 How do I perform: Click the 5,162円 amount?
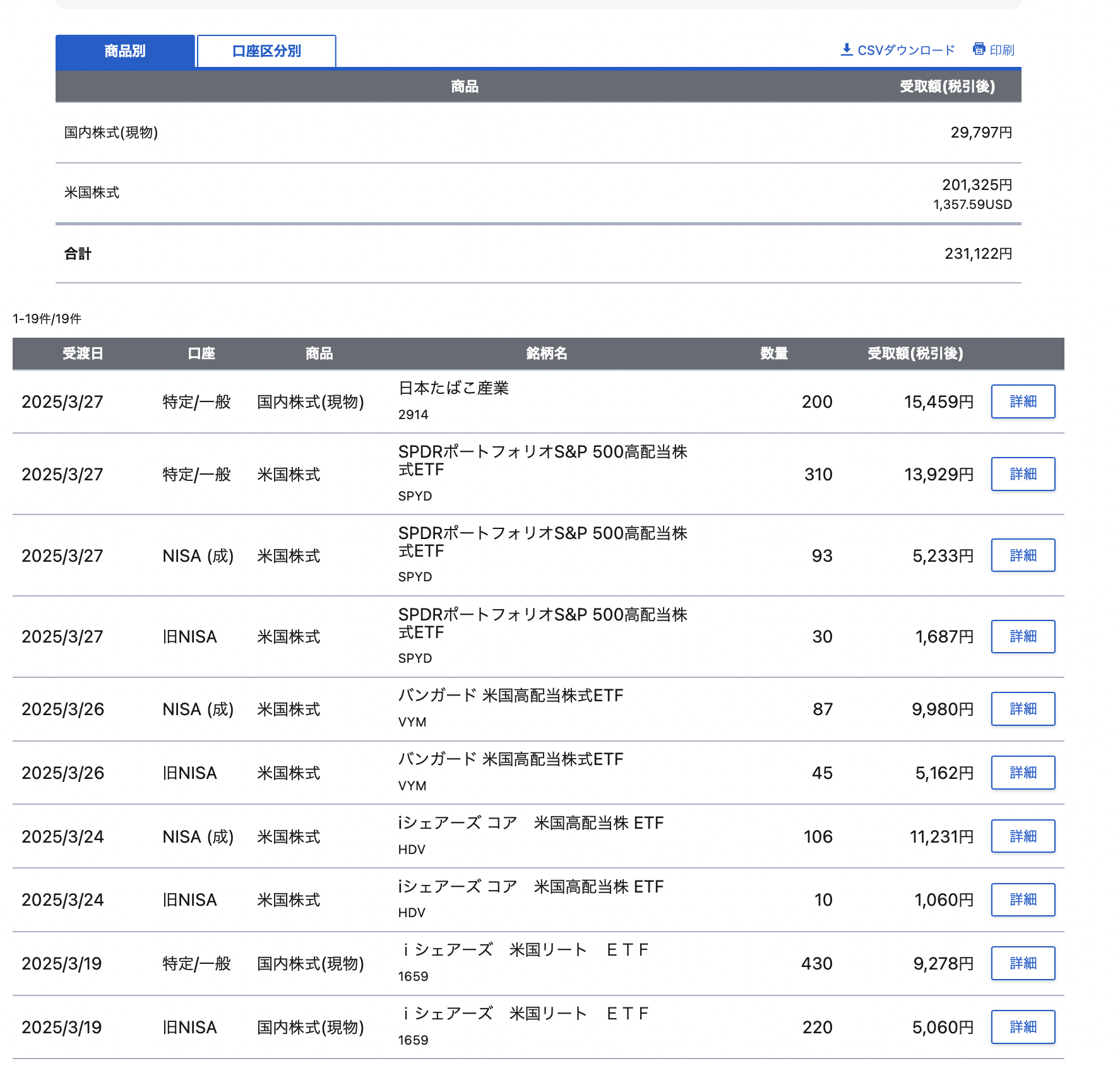tap(944, 773)
